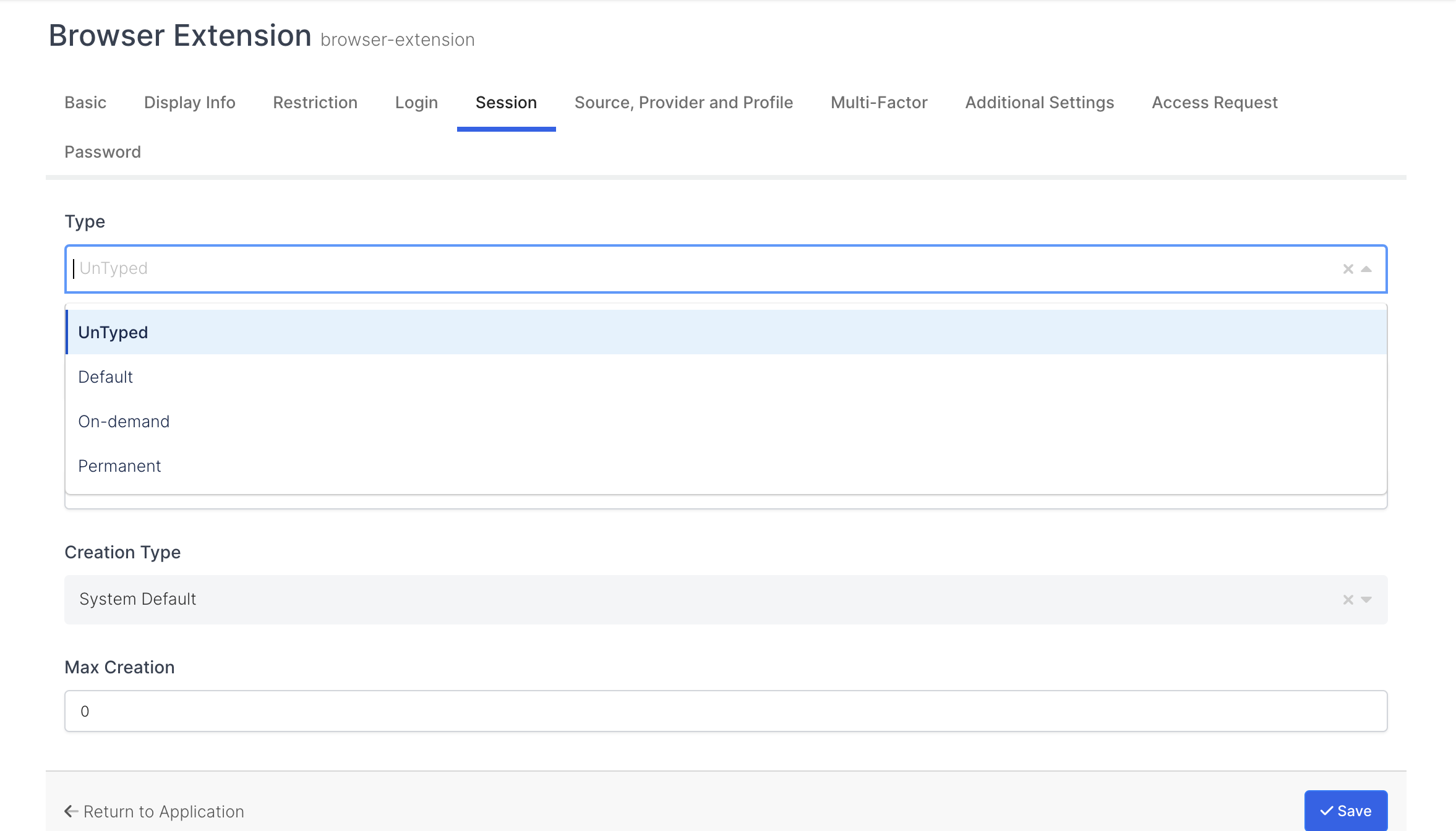
Task: Open the Login tab
Action: click(416, 102)
